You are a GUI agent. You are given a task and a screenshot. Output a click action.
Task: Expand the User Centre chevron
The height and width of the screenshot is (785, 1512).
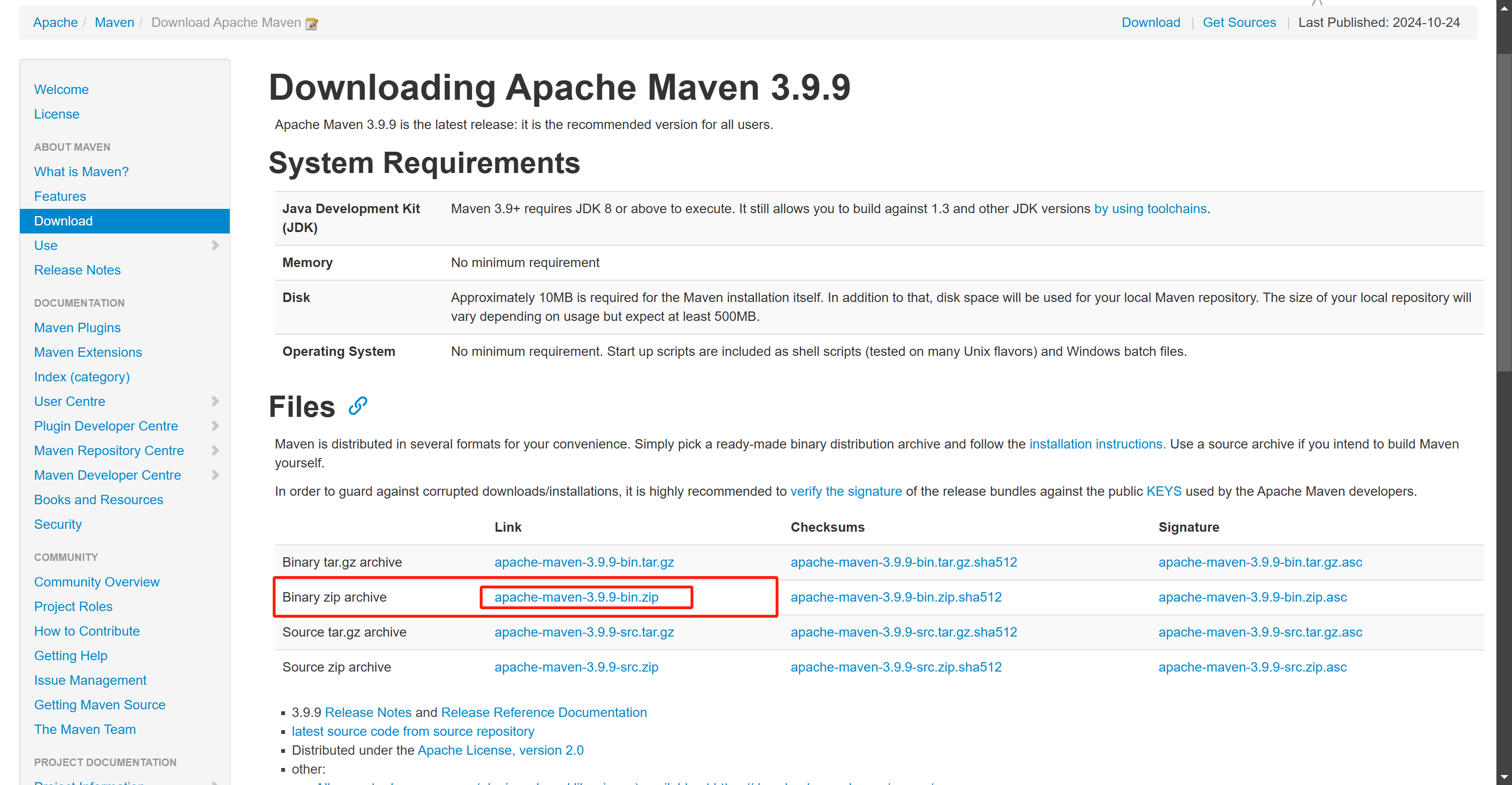click(x=215, y=401)
